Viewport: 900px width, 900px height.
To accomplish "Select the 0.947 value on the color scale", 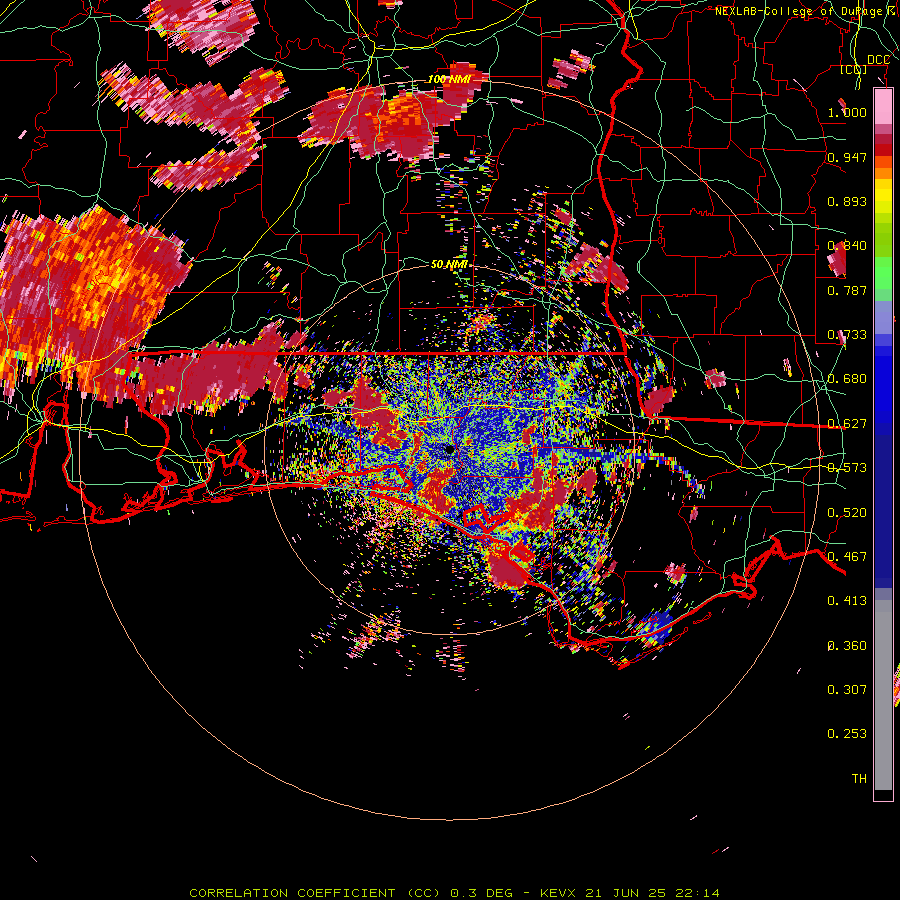I will (x=847, y=157).
